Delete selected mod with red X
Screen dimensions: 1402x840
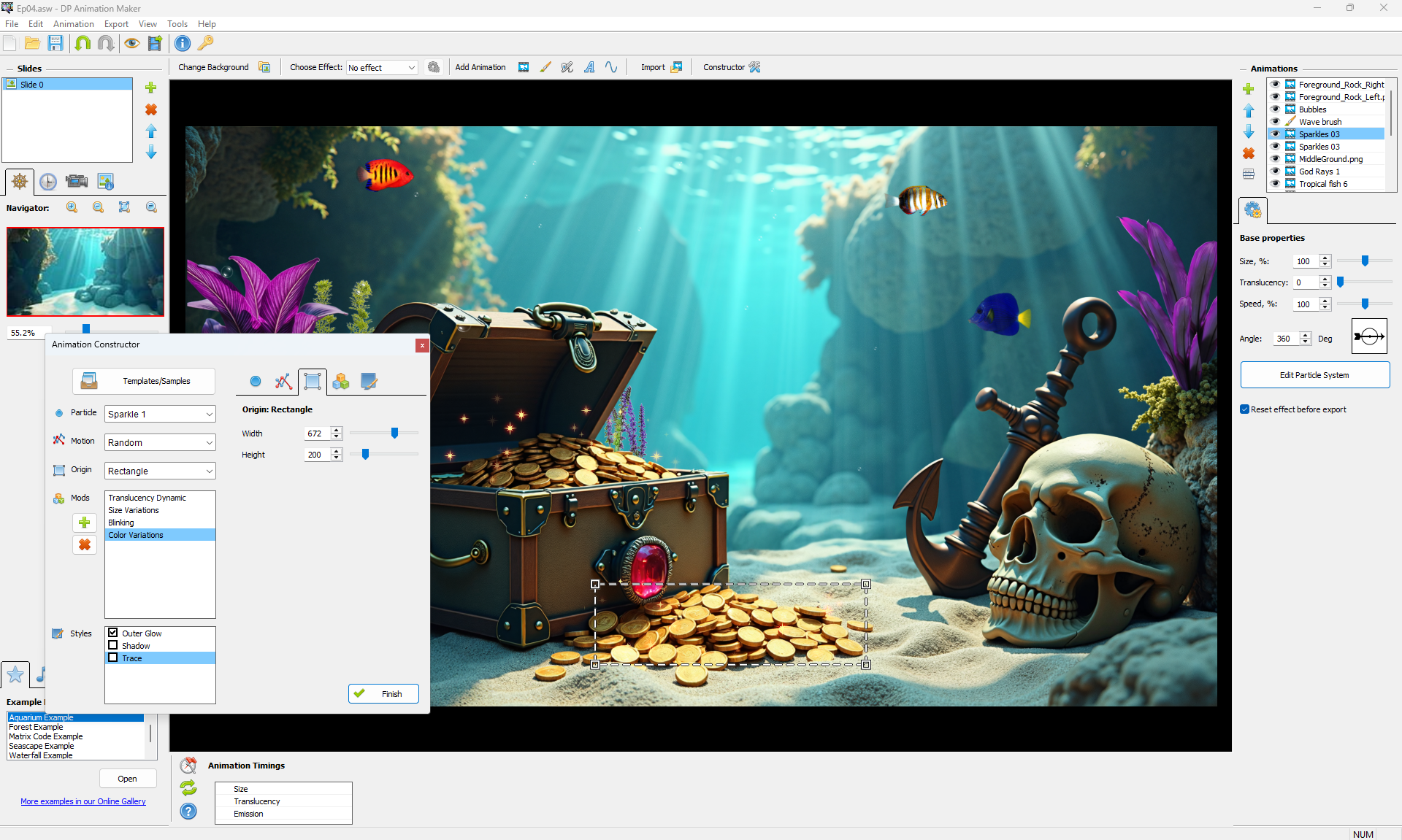point(85,545)
